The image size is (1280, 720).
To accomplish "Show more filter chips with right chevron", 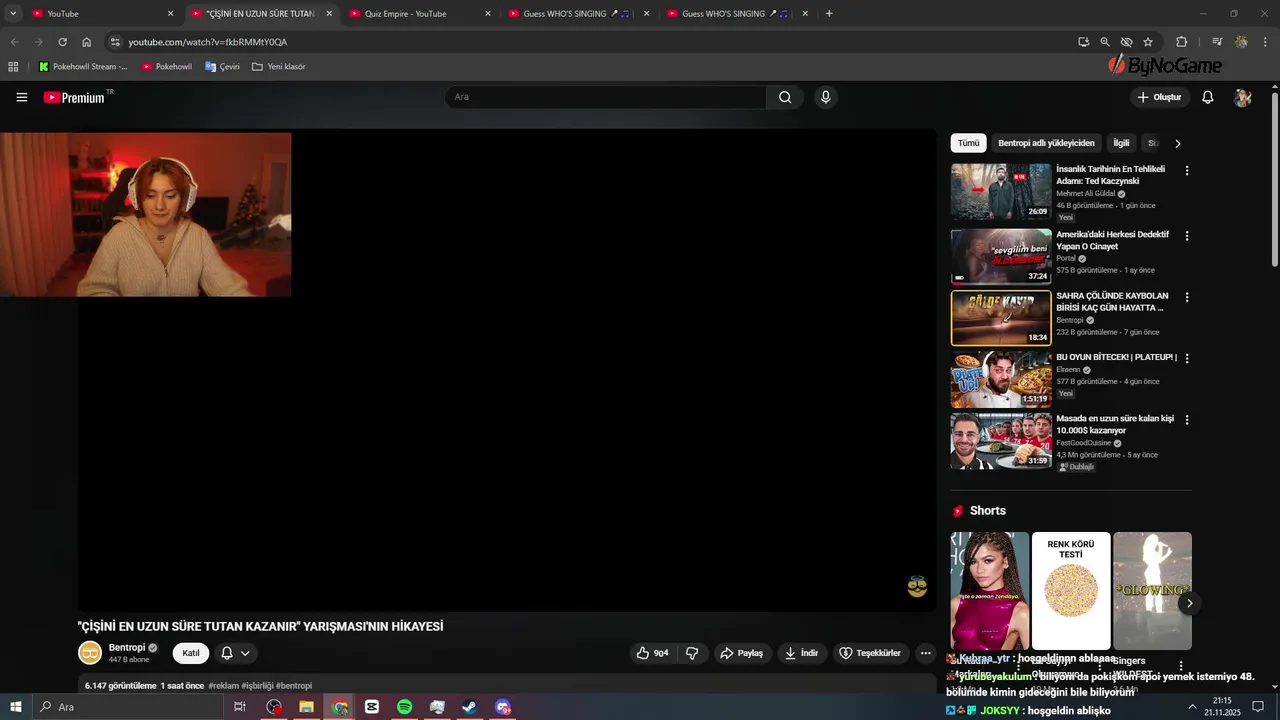I will (x=1177, y=144).
